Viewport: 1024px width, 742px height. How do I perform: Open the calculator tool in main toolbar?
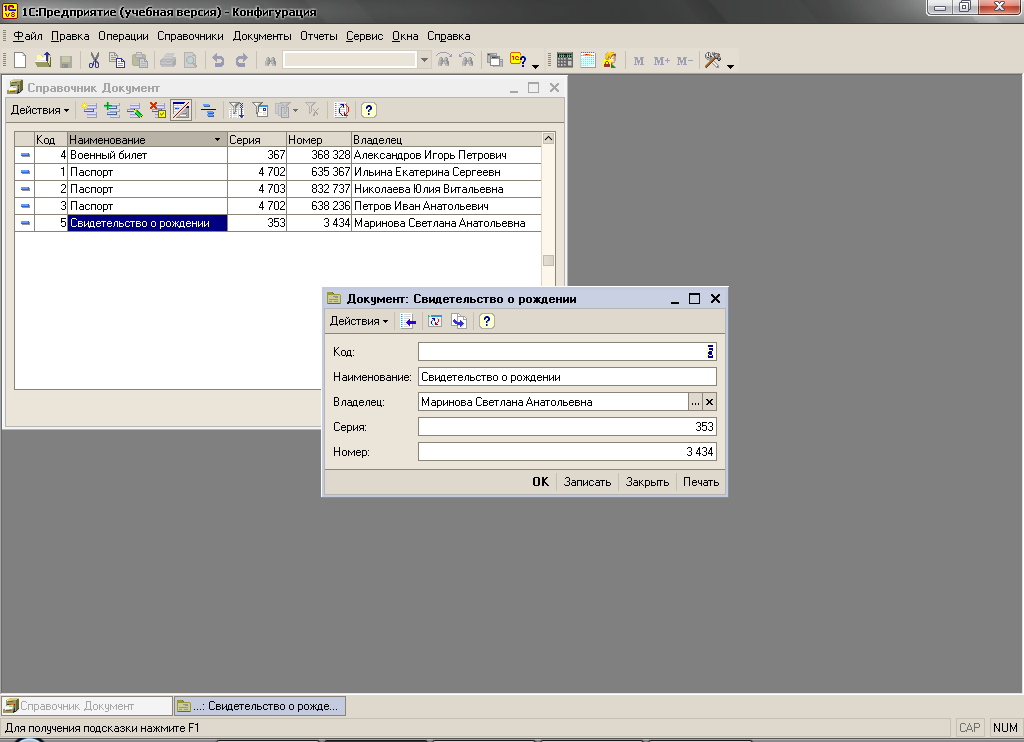click(x=565, y=60)
